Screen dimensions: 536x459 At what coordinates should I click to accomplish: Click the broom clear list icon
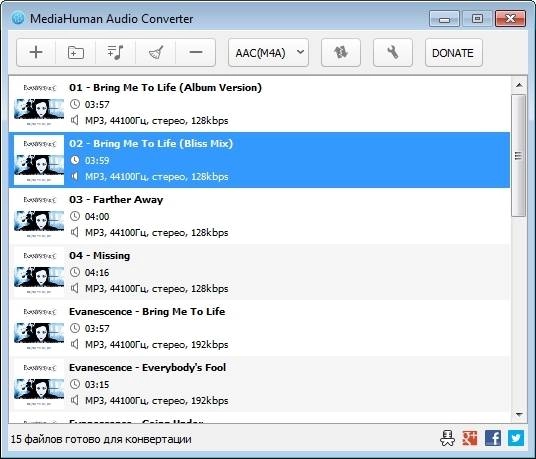[156, 53]
